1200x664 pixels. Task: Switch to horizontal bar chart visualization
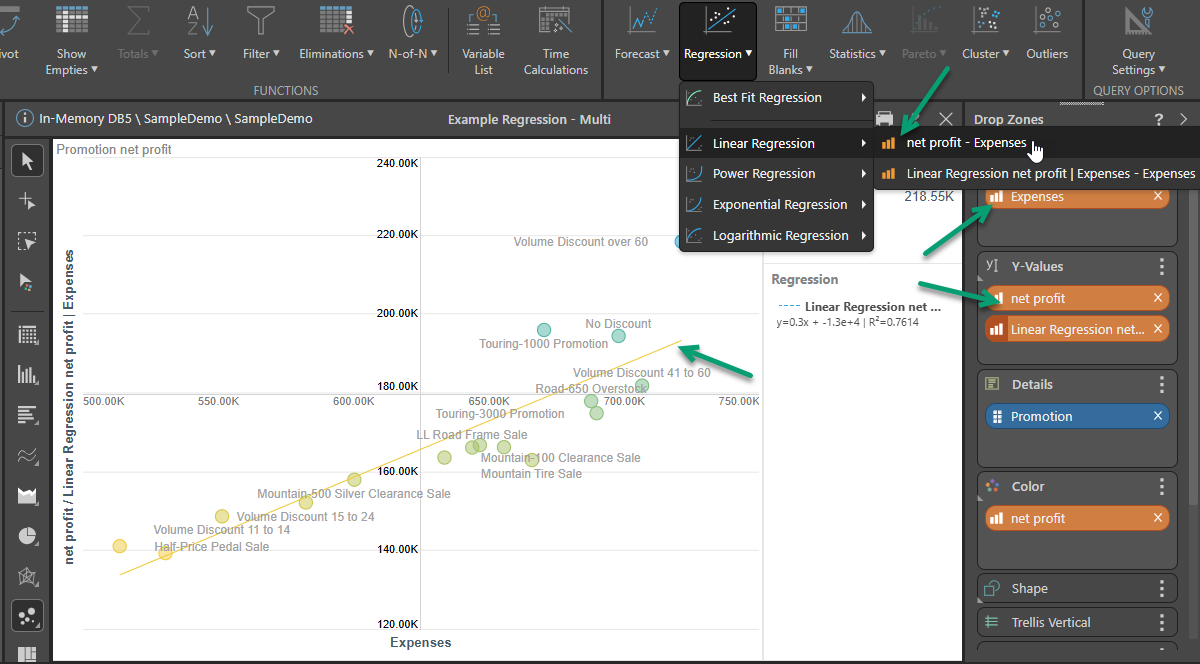coord(27,415)
